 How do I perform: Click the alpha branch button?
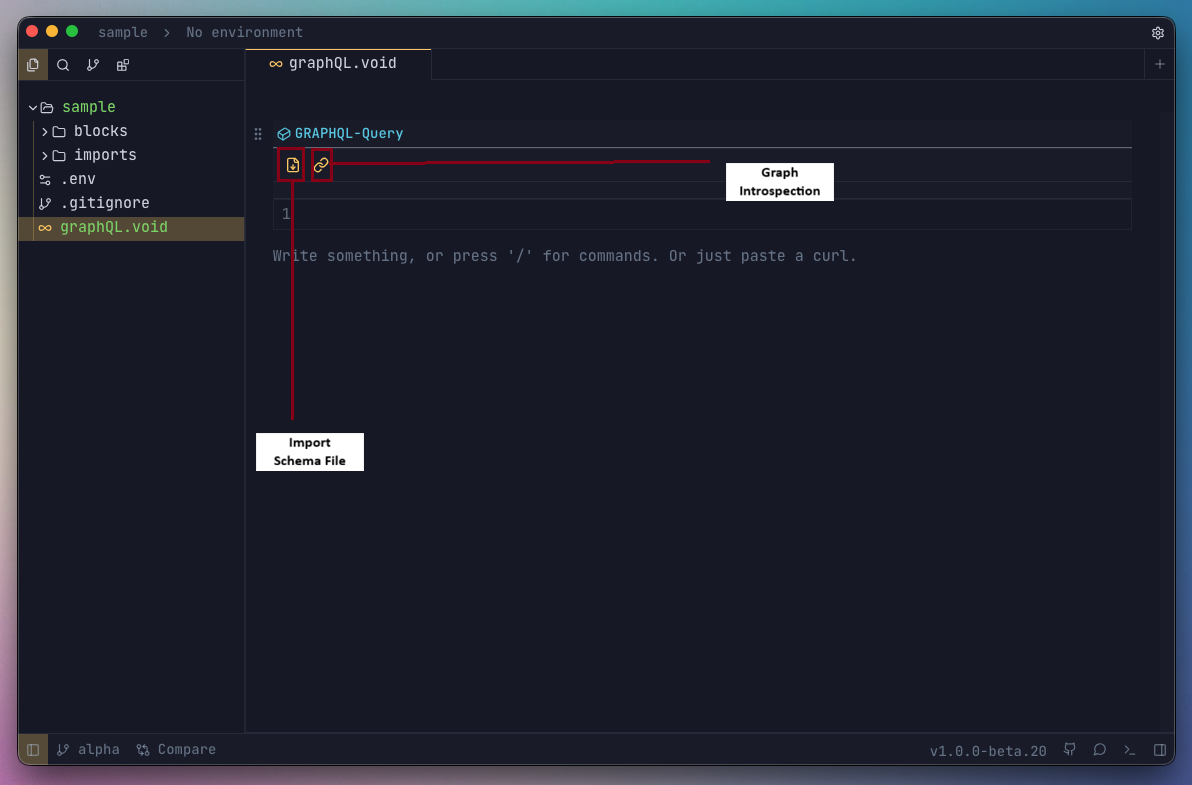pyautogui.click(x=88, y=750)
